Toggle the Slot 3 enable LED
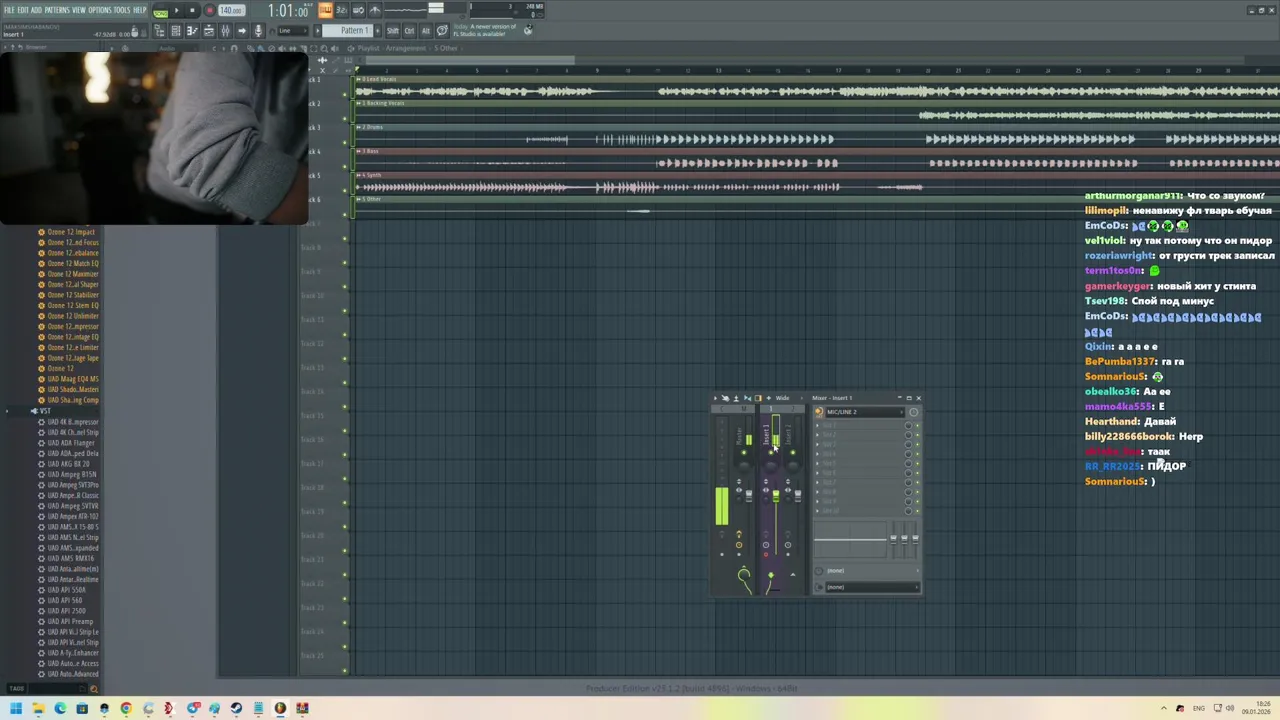Image resolution: width=1280 pixels, height=720 pixels. pyautogui.click(x=917, y=445)
